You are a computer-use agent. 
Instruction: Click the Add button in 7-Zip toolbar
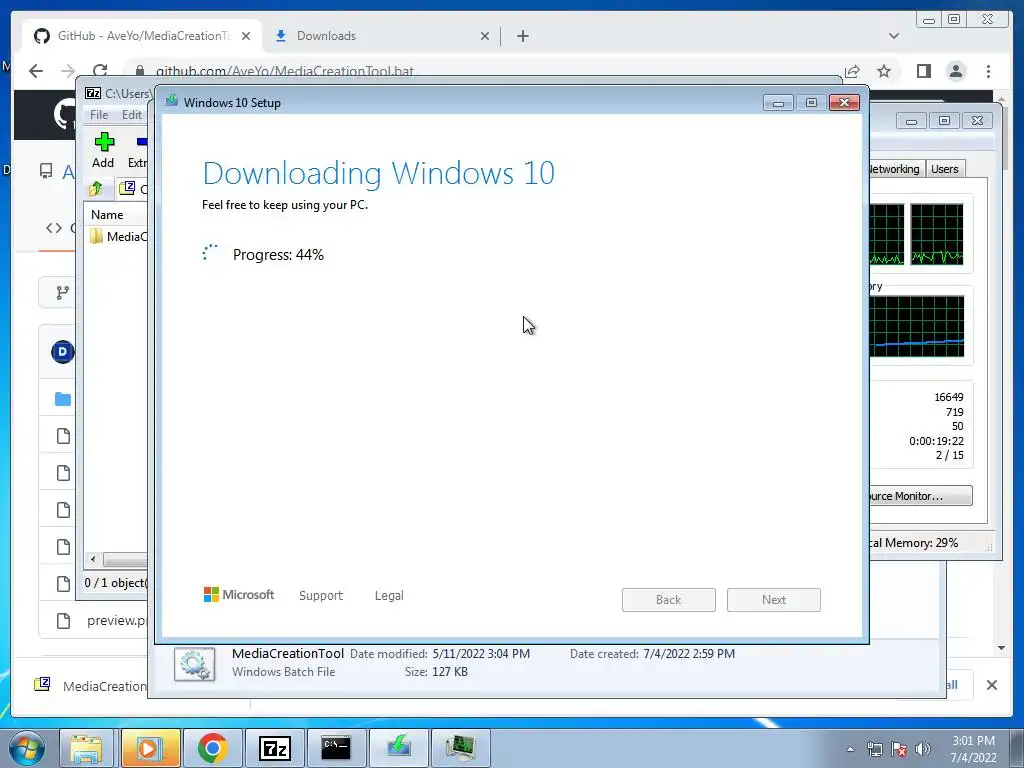point(103,150)
